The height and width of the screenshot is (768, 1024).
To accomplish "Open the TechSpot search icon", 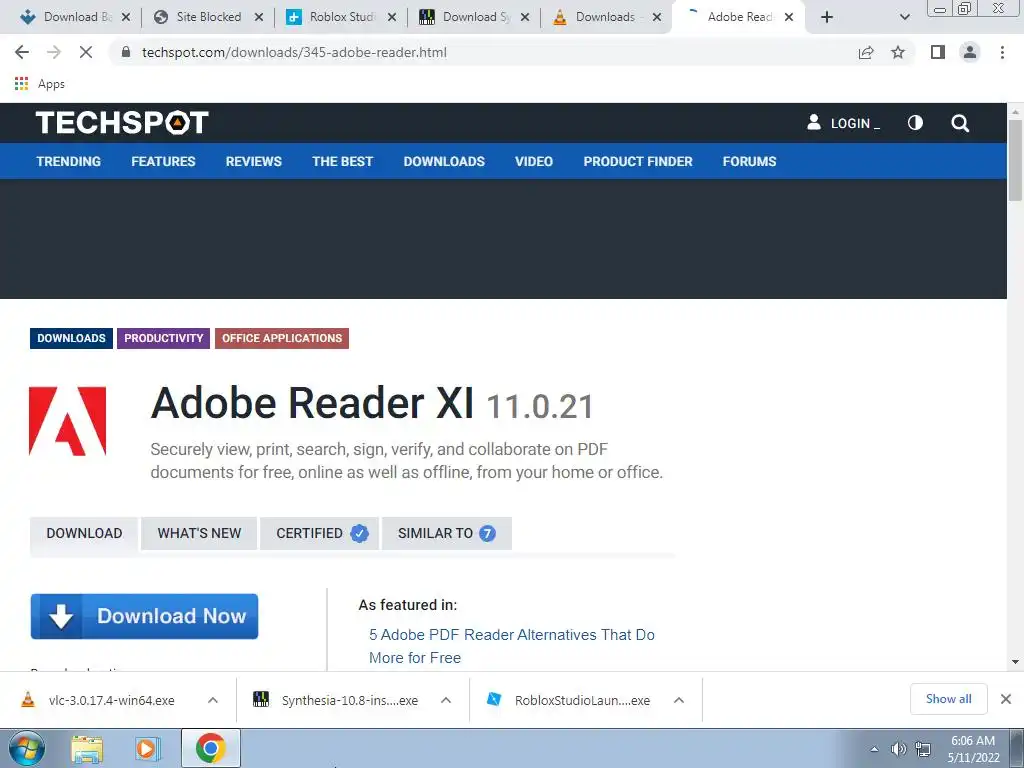I will coord(960,123).
